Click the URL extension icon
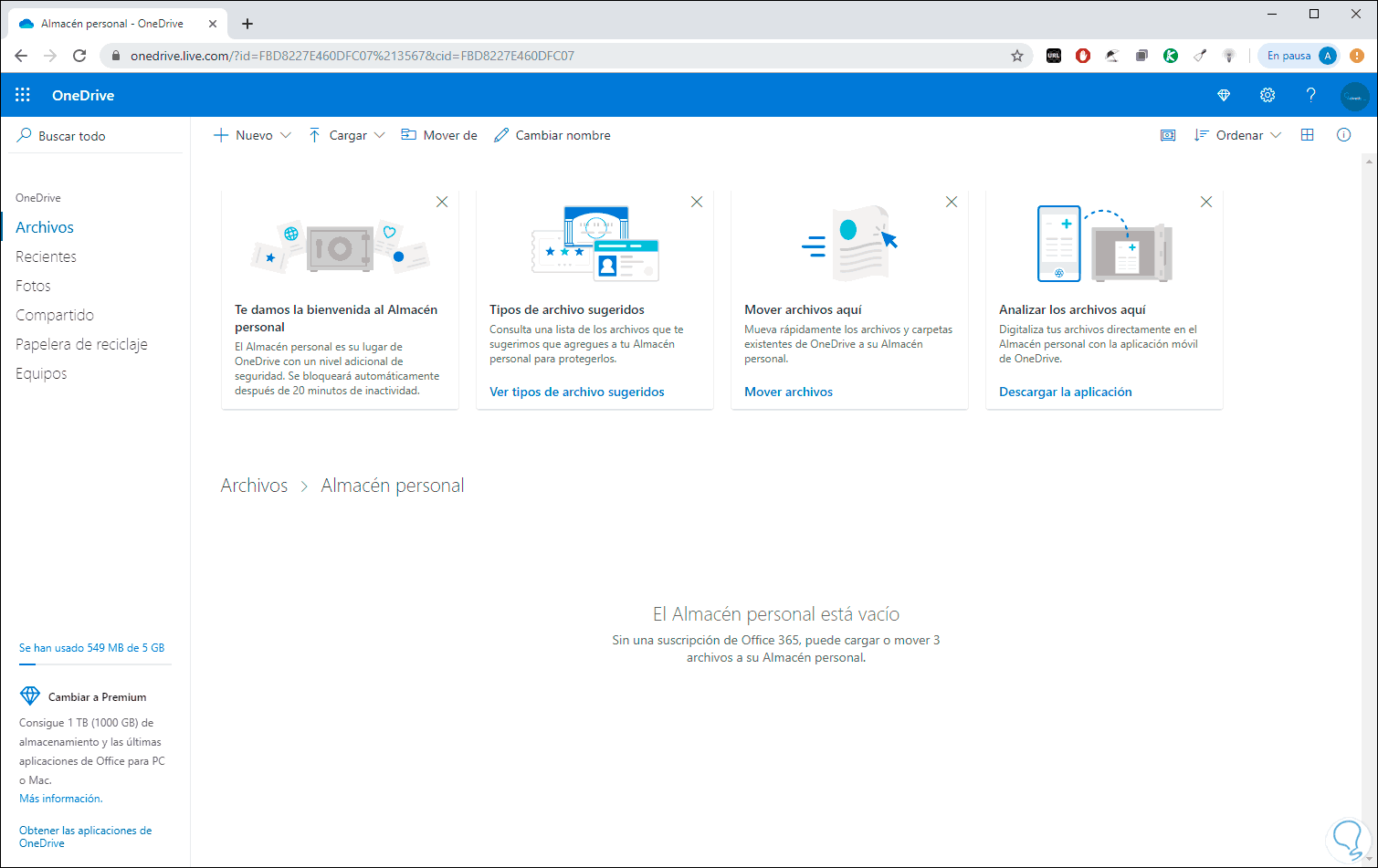The height and width of the screenshot is (868, 1378). 1054,56
